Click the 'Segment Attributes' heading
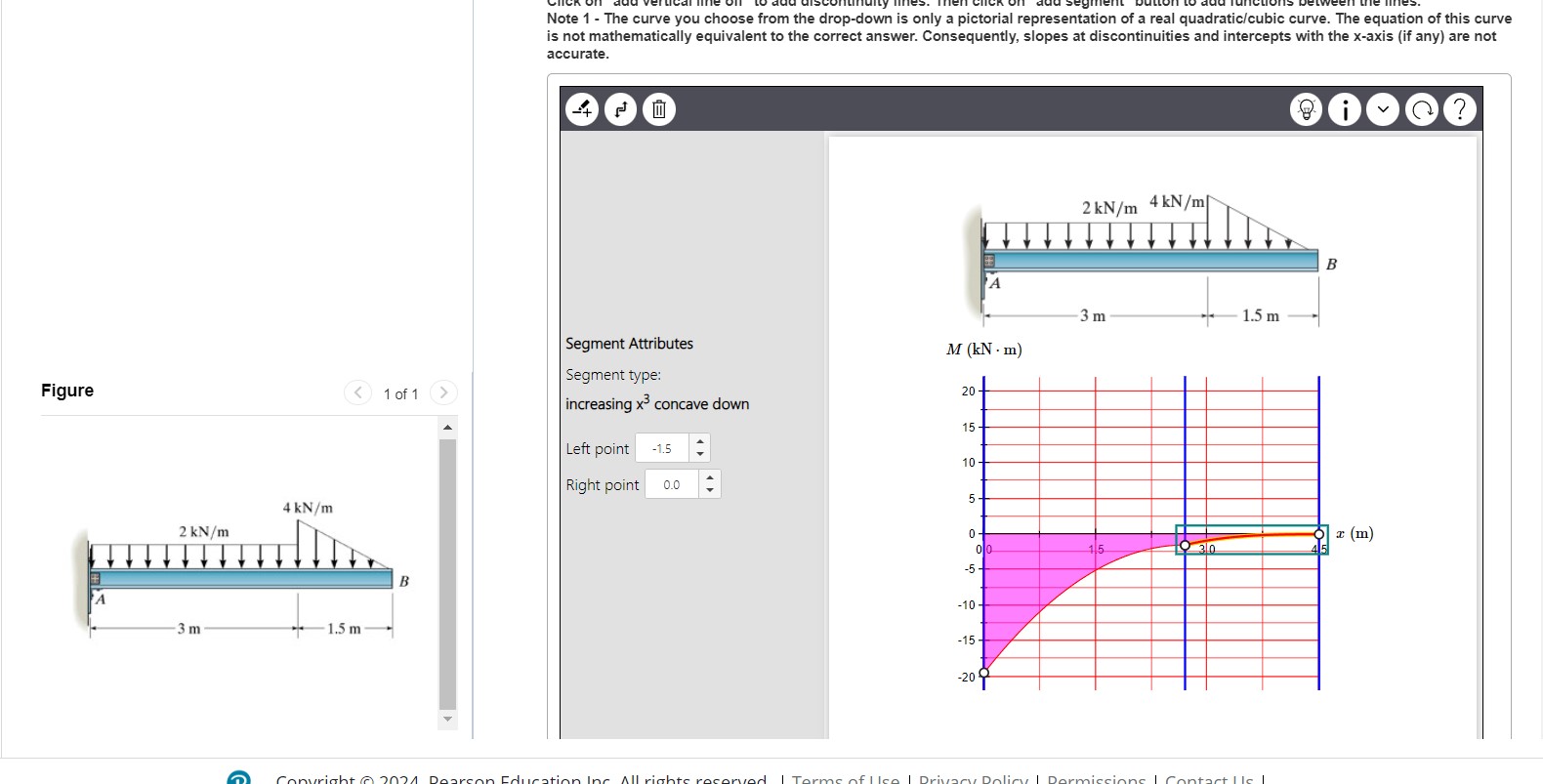This screenshot has width=1543, height=784. (x=629, y=344)
